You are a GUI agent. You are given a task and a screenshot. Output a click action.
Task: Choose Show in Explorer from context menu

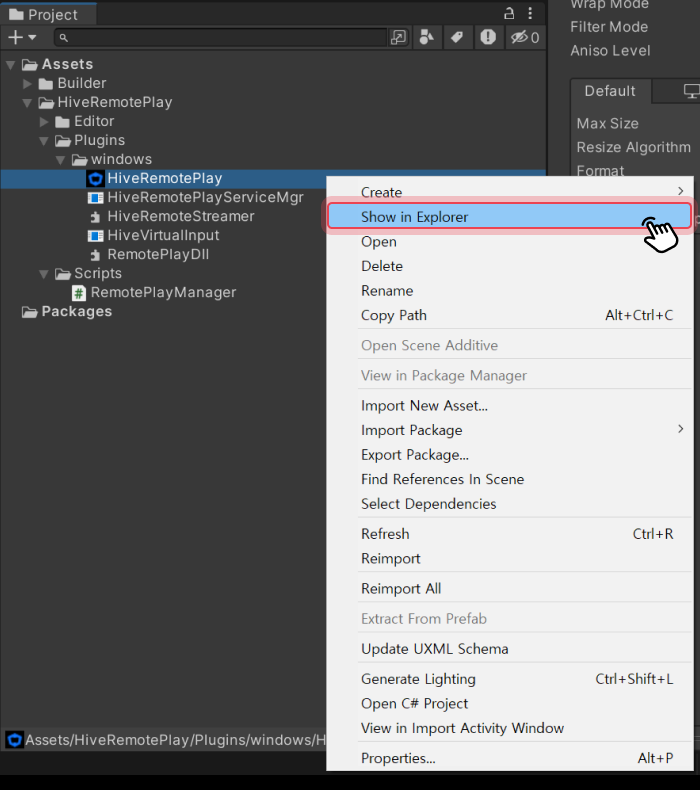coord(414,217)
